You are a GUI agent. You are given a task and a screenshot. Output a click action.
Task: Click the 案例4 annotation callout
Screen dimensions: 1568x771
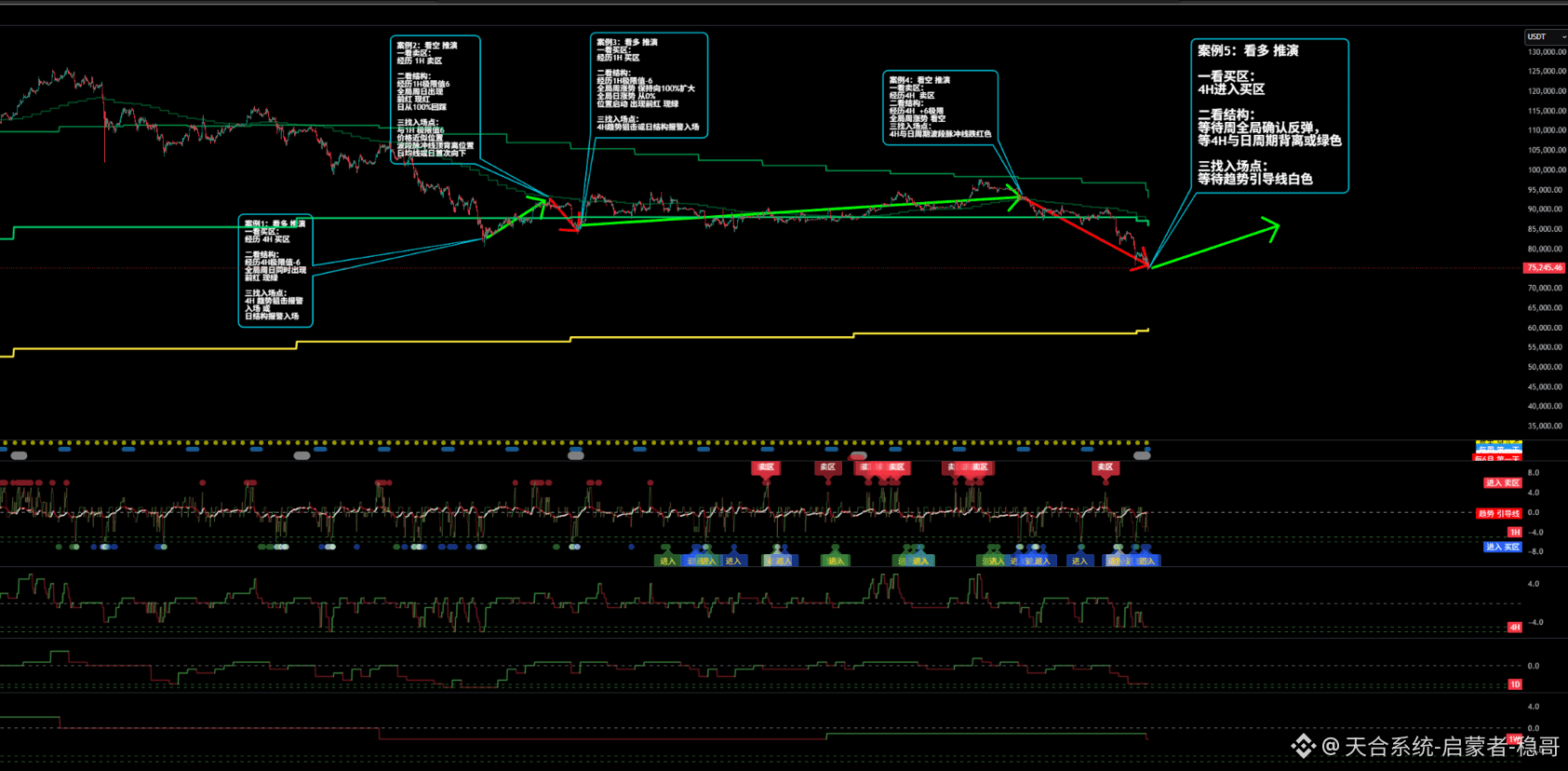pos(940,107)
